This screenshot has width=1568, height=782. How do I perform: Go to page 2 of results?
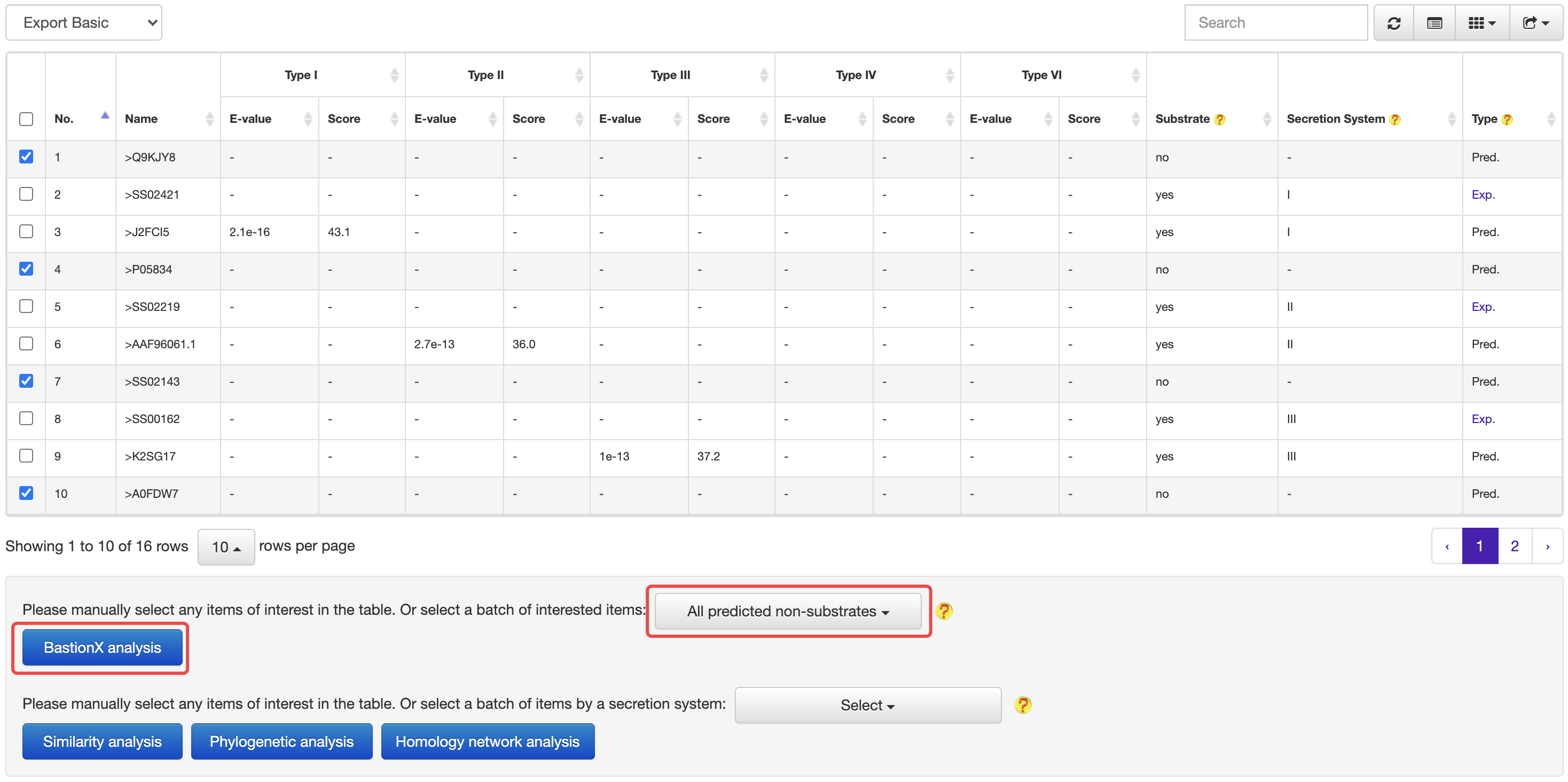[1515, 546]
